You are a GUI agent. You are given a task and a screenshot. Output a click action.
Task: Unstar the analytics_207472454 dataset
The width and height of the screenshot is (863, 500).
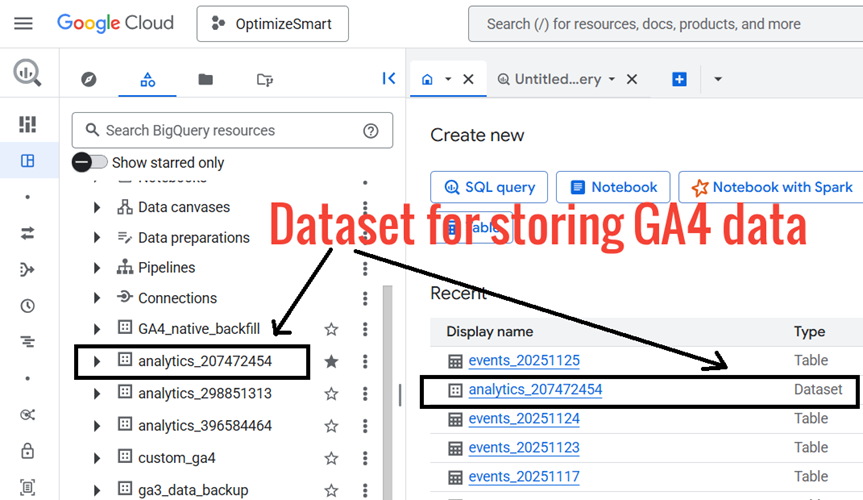(x=331, y=361)
